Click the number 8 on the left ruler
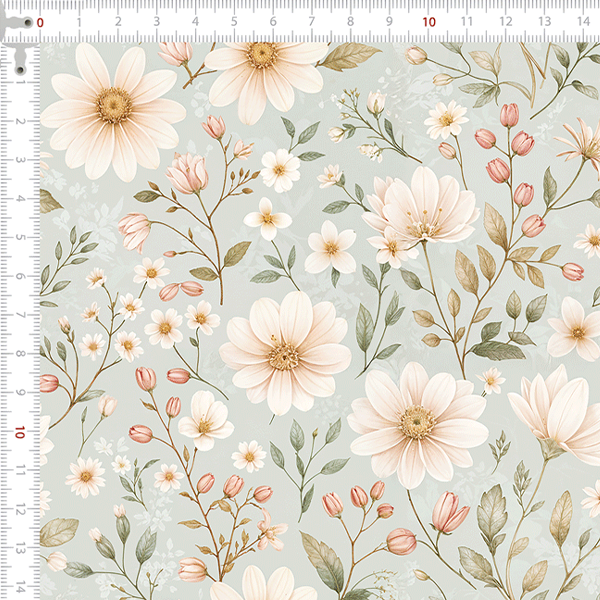Image resolution: width=600 pixels, height=600 pixels. (x=20, y=354)
